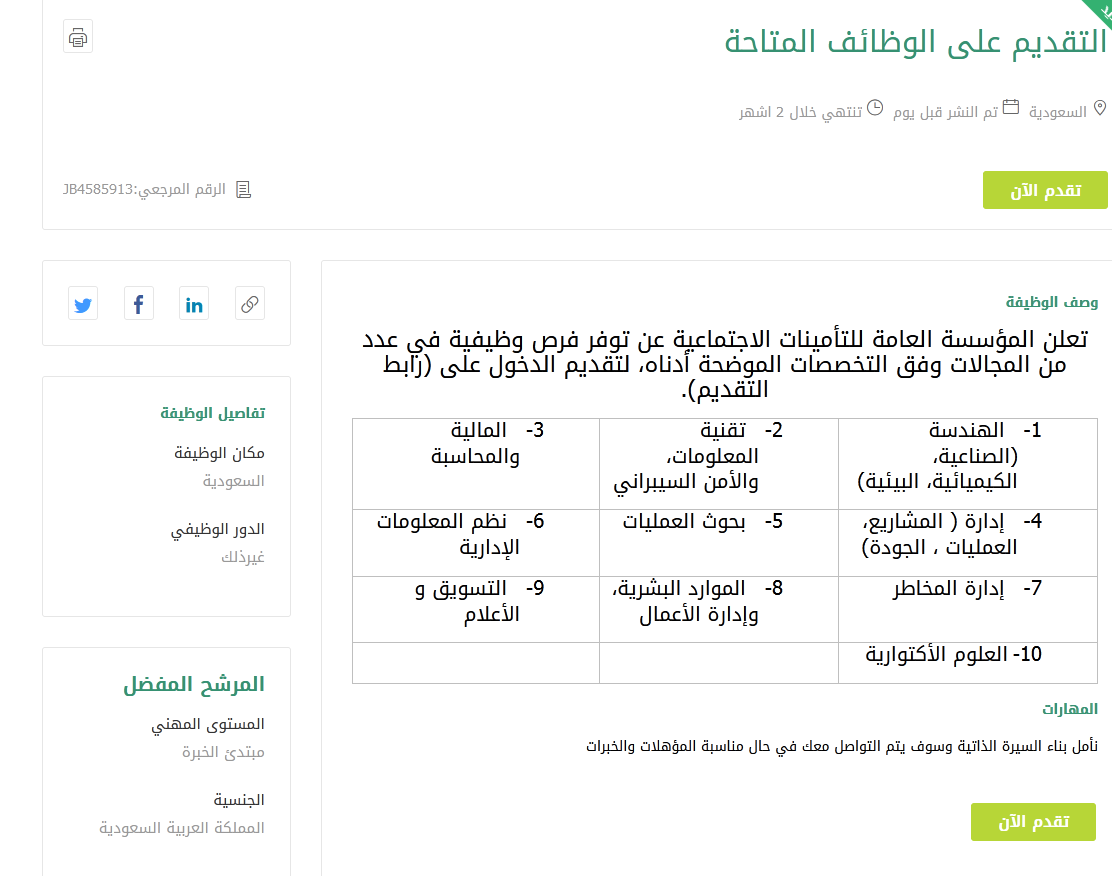Click the page title التقديم على الوظائف المتاحة
This screenshot has width=1112, height=876.
[915, 41]
